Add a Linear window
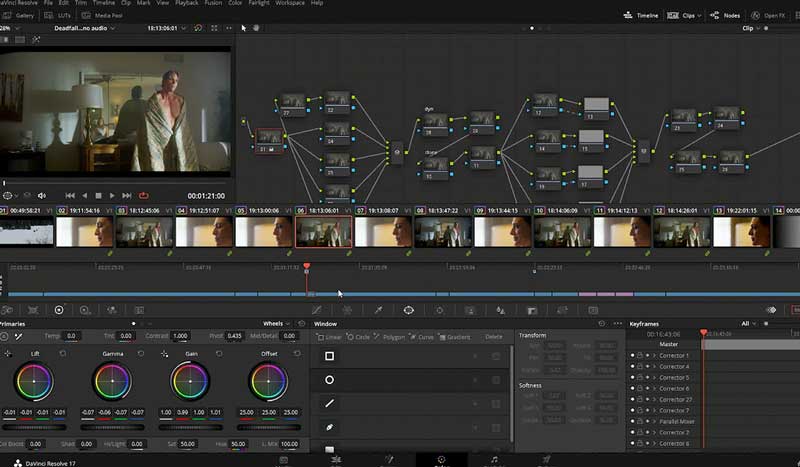Viewport: 800px width, 467px height. click(x=329, y=337)
